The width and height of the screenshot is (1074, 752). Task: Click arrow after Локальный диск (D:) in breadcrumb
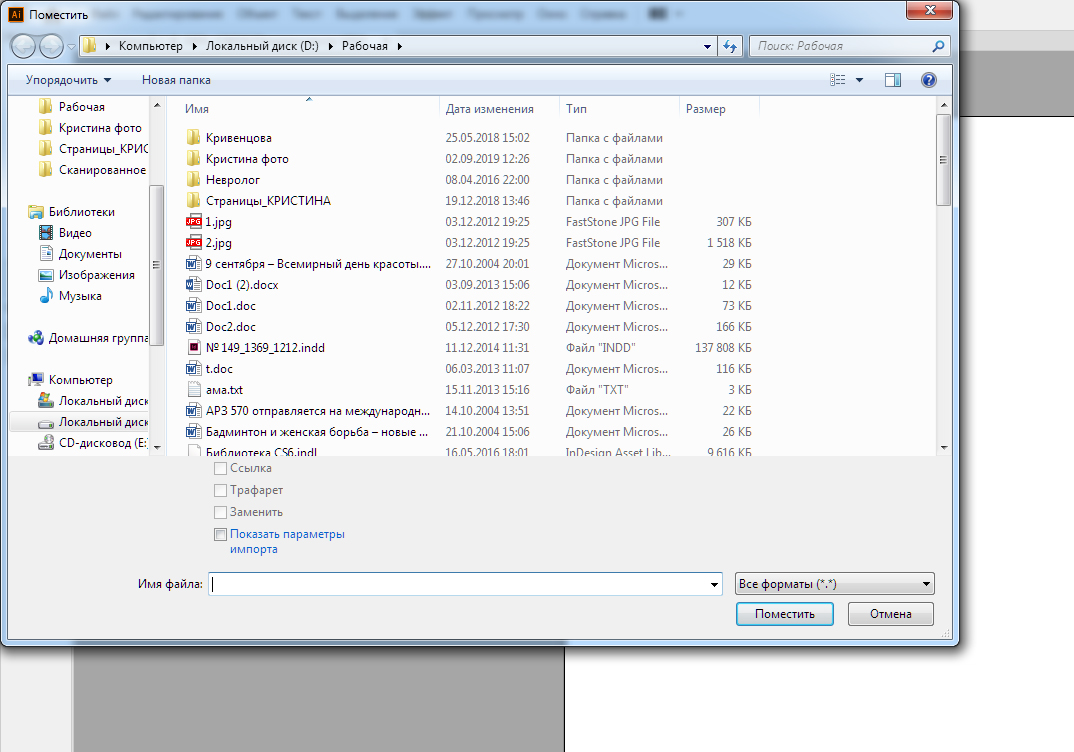(x=330, y=47)
